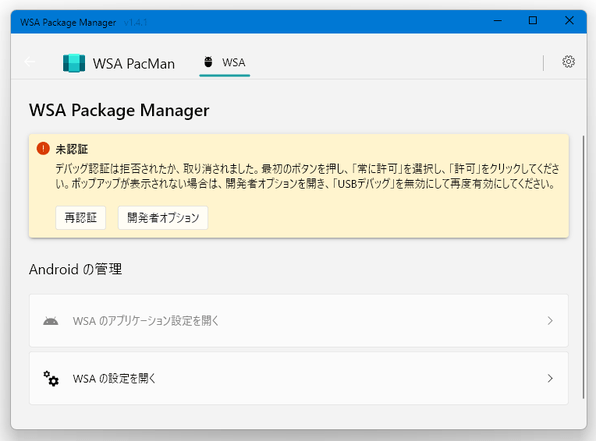The width and height of the screenshot is (596, 441).
Task: Select the WSA PacMan tab label
Action: [x=134, y=63]
